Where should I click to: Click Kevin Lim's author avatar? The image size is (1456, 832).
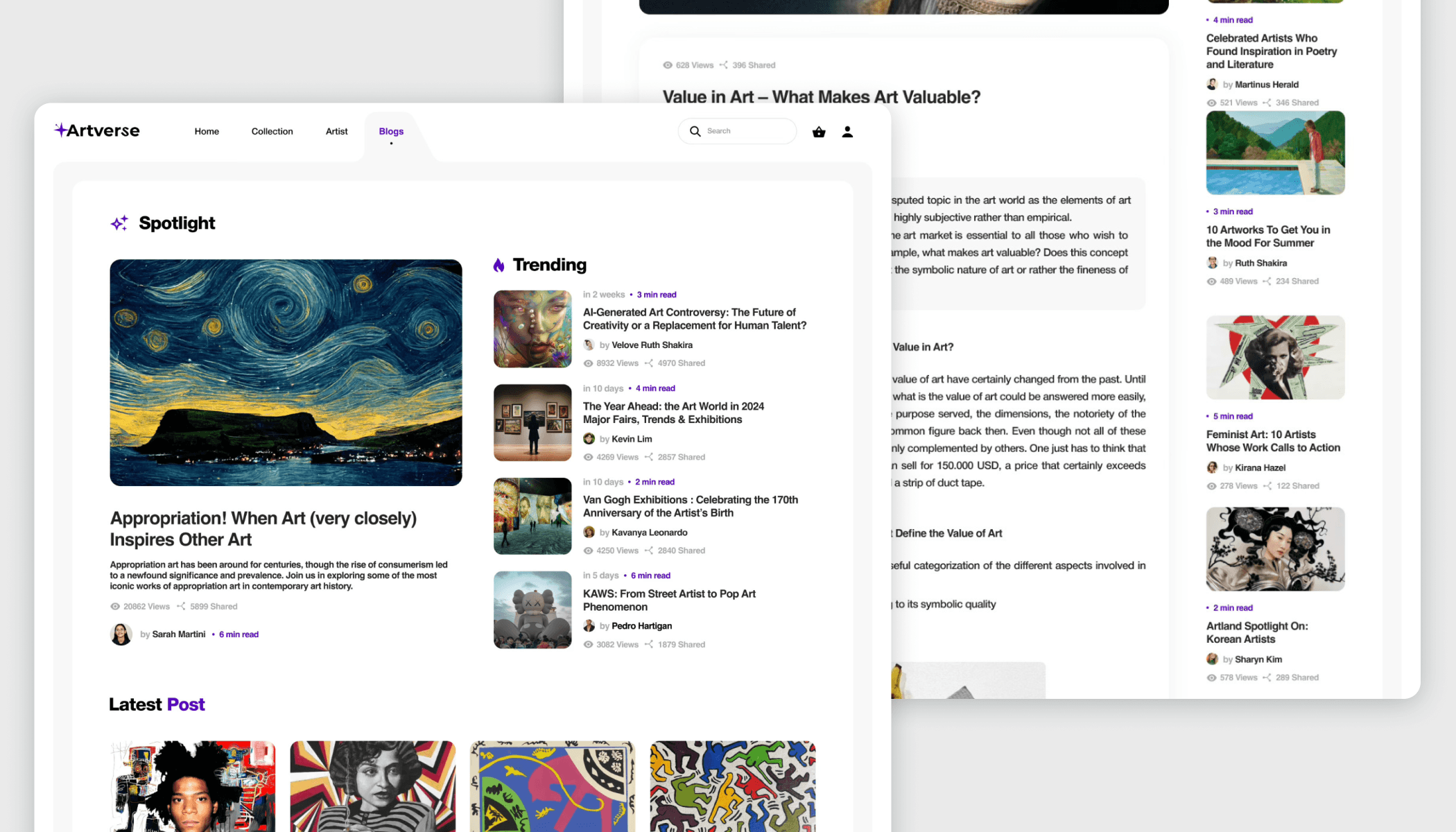589,439
